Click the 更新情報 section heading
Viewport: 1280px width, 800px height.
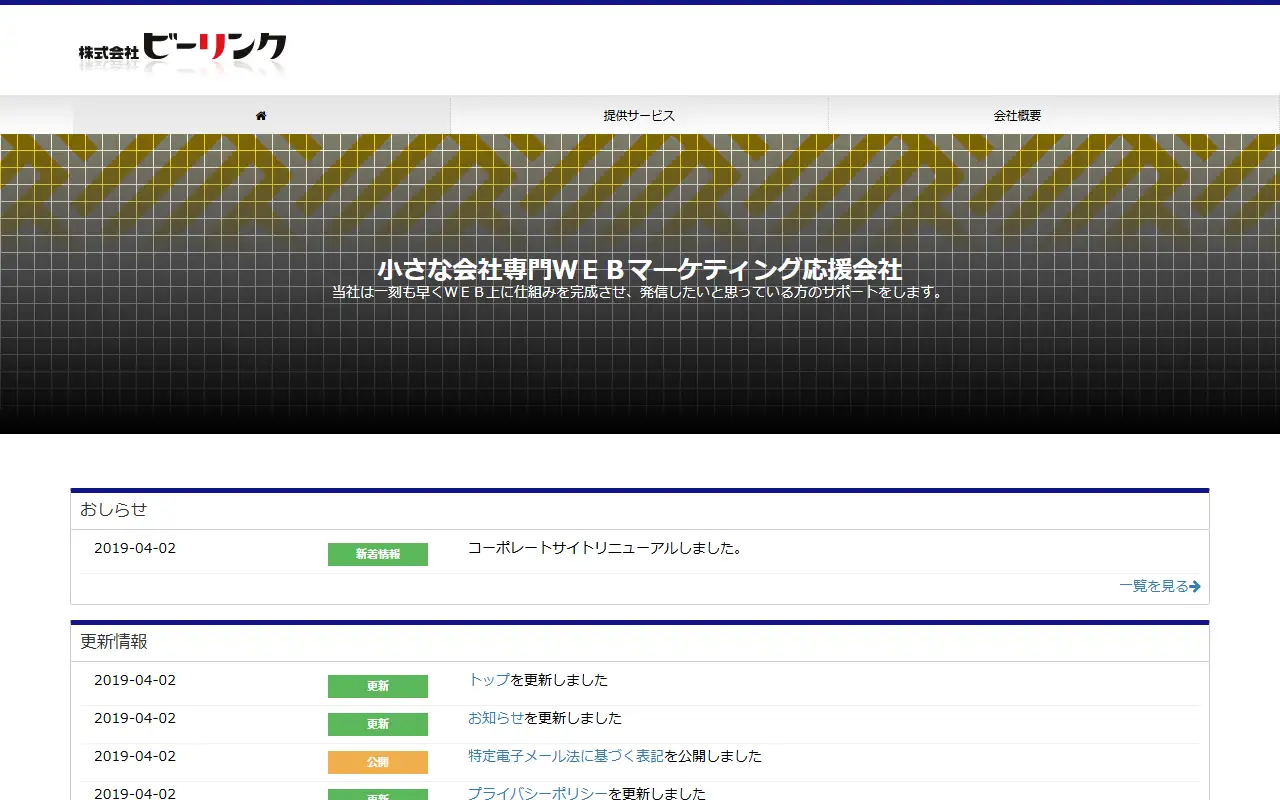(114, 641)
